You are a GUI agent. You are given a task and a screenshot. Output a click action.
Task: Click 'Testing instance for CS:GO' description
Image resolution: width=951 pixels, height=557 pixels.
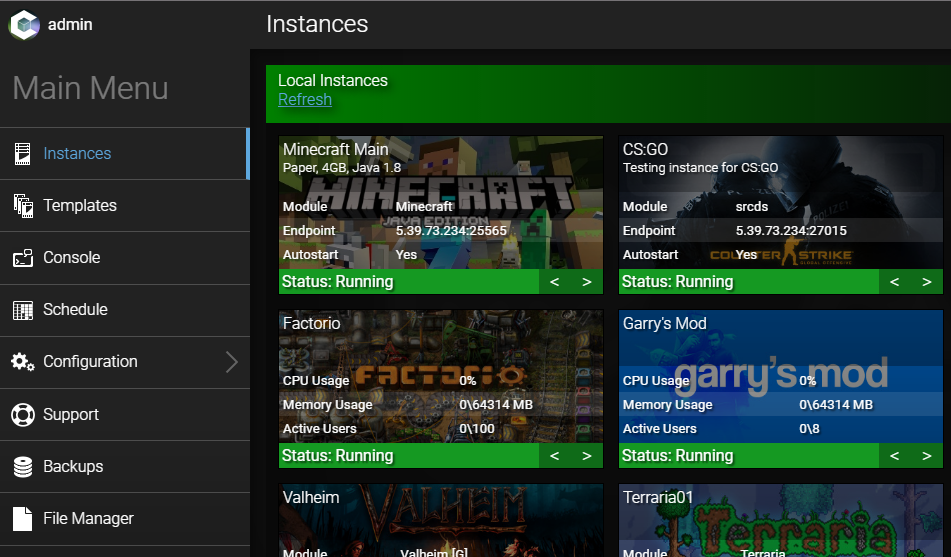pos(701,168)
